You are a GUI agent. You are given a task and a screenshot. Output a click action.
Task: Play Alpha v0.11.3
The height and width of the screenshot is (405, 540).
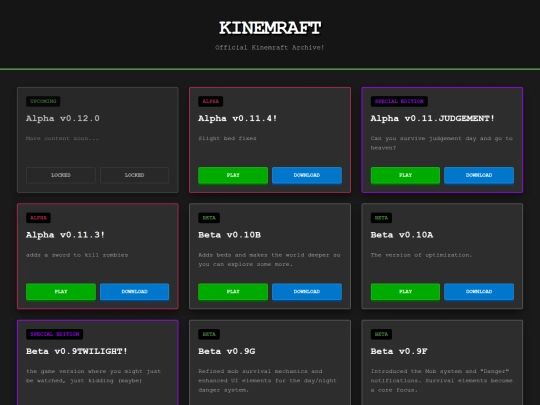[61, 292]
